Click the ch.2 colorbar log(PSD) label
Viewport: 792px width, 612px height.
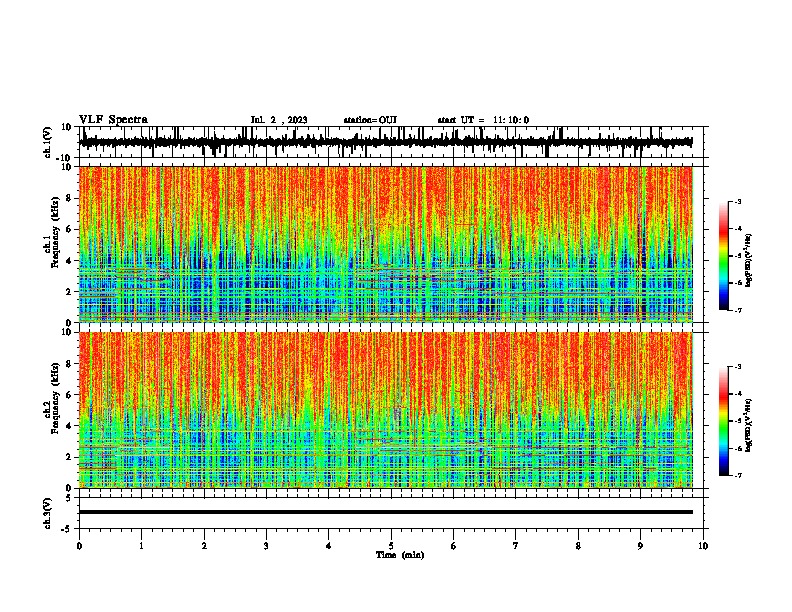(749, 425)
